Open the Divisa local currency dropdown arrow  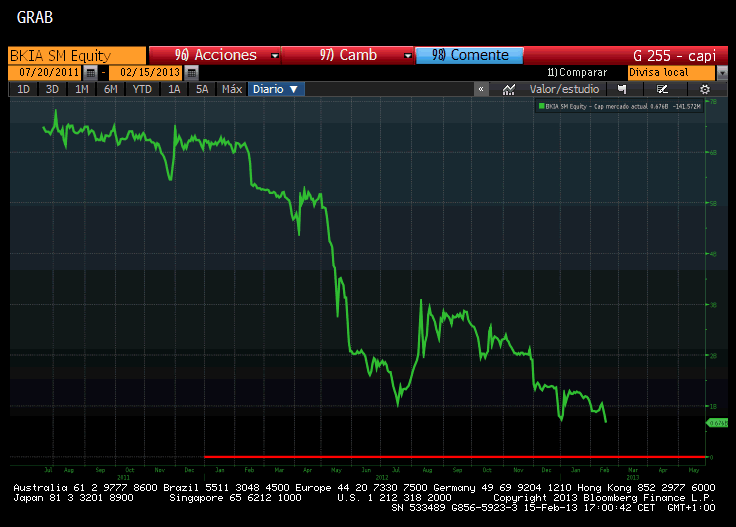(x=722, y=73)
